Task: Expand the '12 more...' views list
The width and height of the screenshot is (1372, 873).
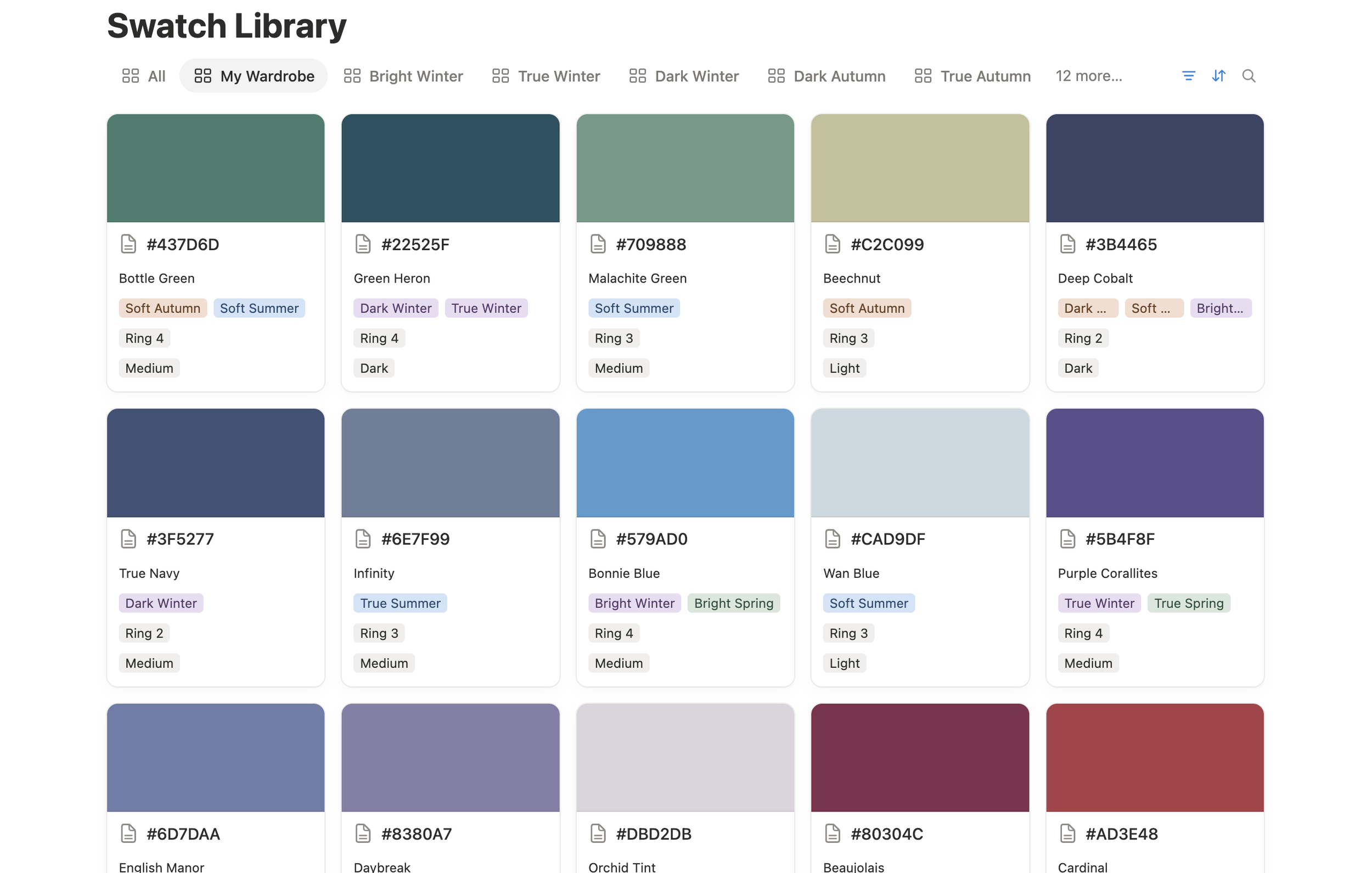Action: pos(1089,76)
